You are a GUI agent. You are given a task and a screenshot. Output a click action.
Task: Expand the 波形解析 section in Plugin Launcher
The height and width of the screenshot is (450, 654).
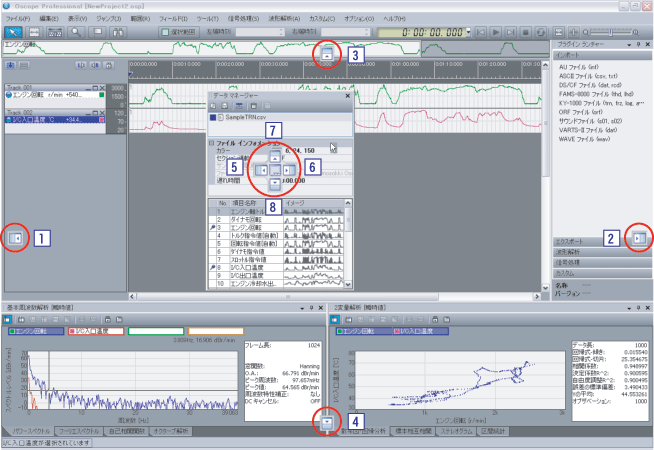(602, 252)
